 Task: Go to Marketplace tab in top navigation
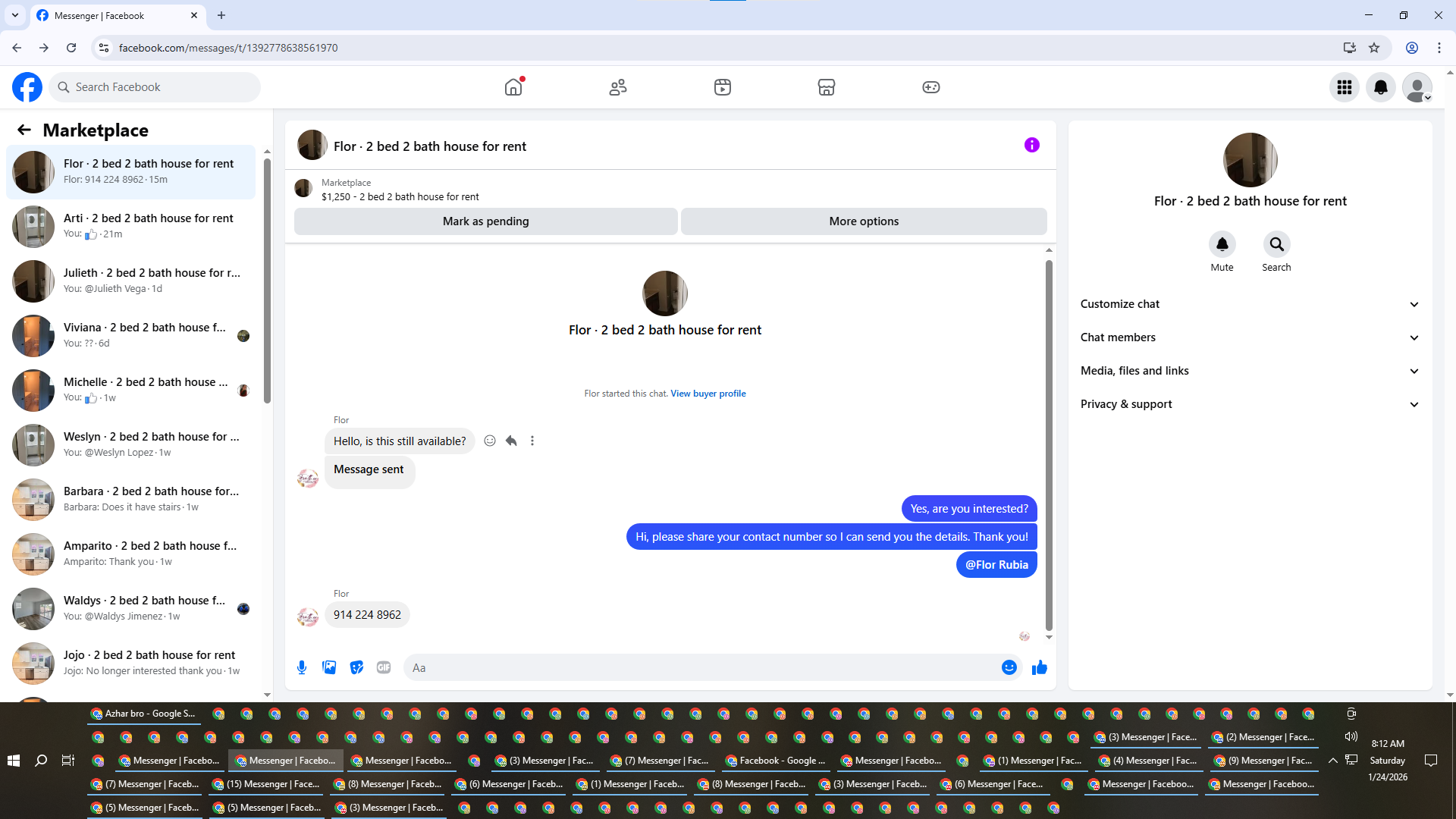pyautogui.click(x=826, y=87)
